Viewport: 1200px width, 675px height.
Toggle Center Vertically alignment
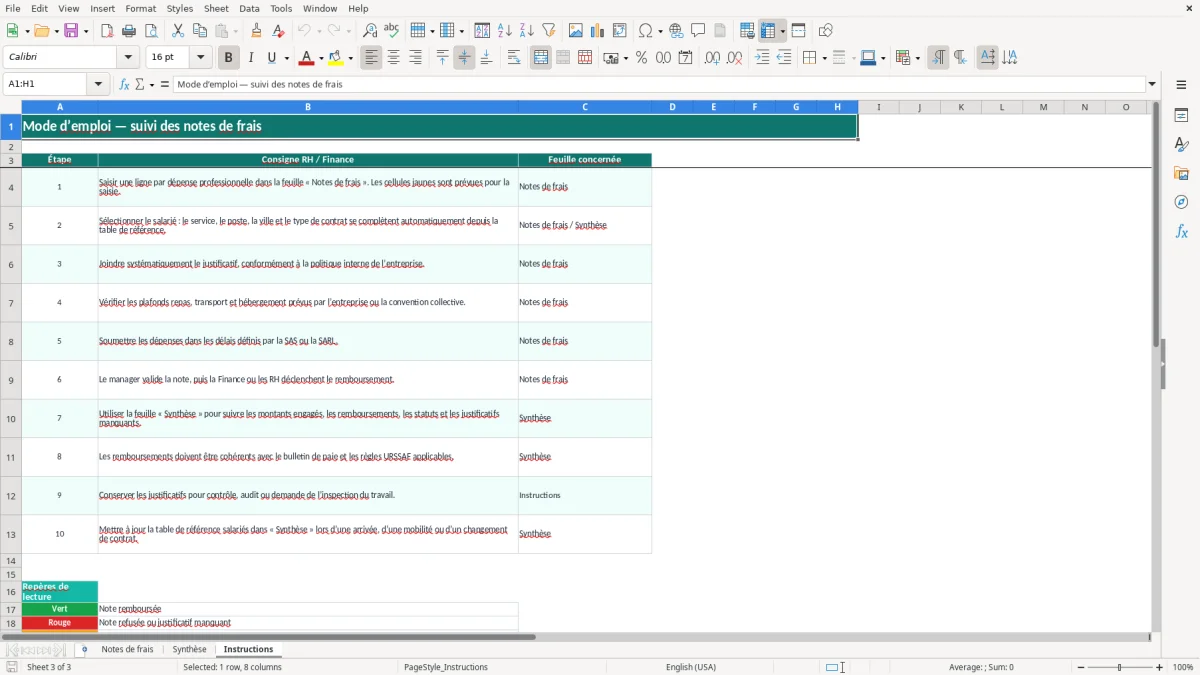tap(464, 58)
